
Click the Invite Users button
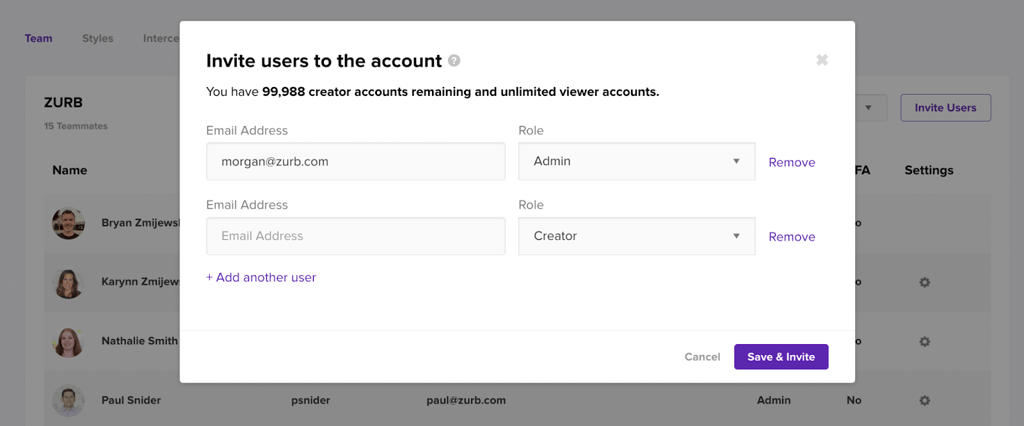[x=945, y=108]
